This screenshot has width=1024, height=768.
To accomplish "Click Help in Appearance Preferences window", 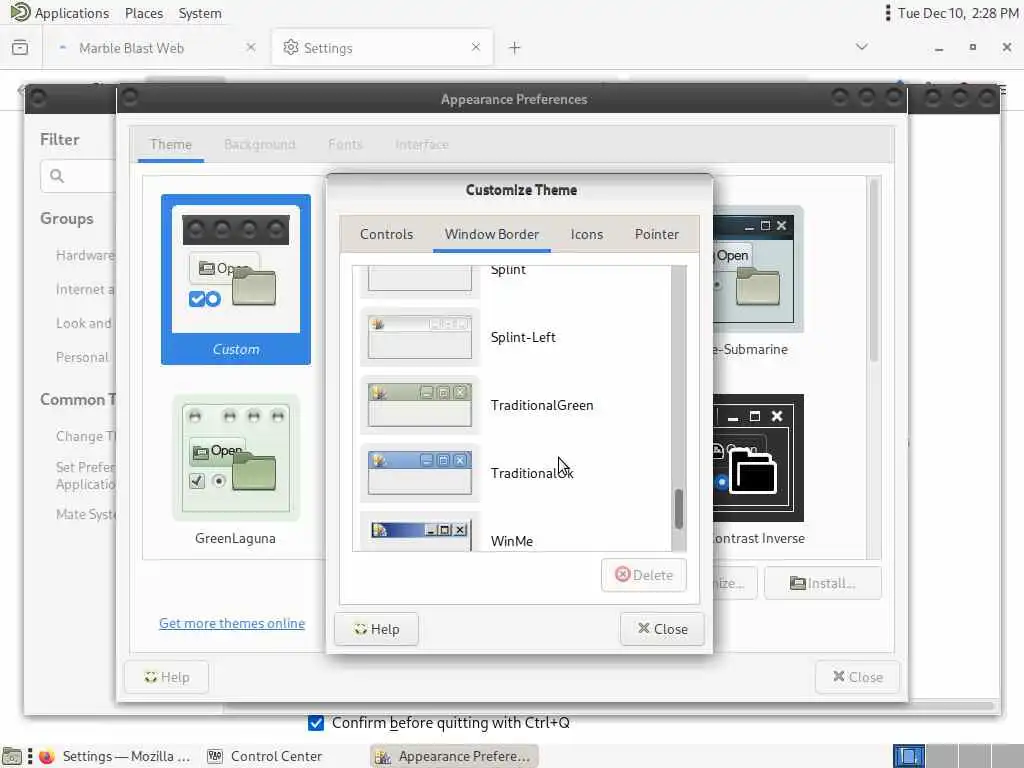I will point(167,677).
